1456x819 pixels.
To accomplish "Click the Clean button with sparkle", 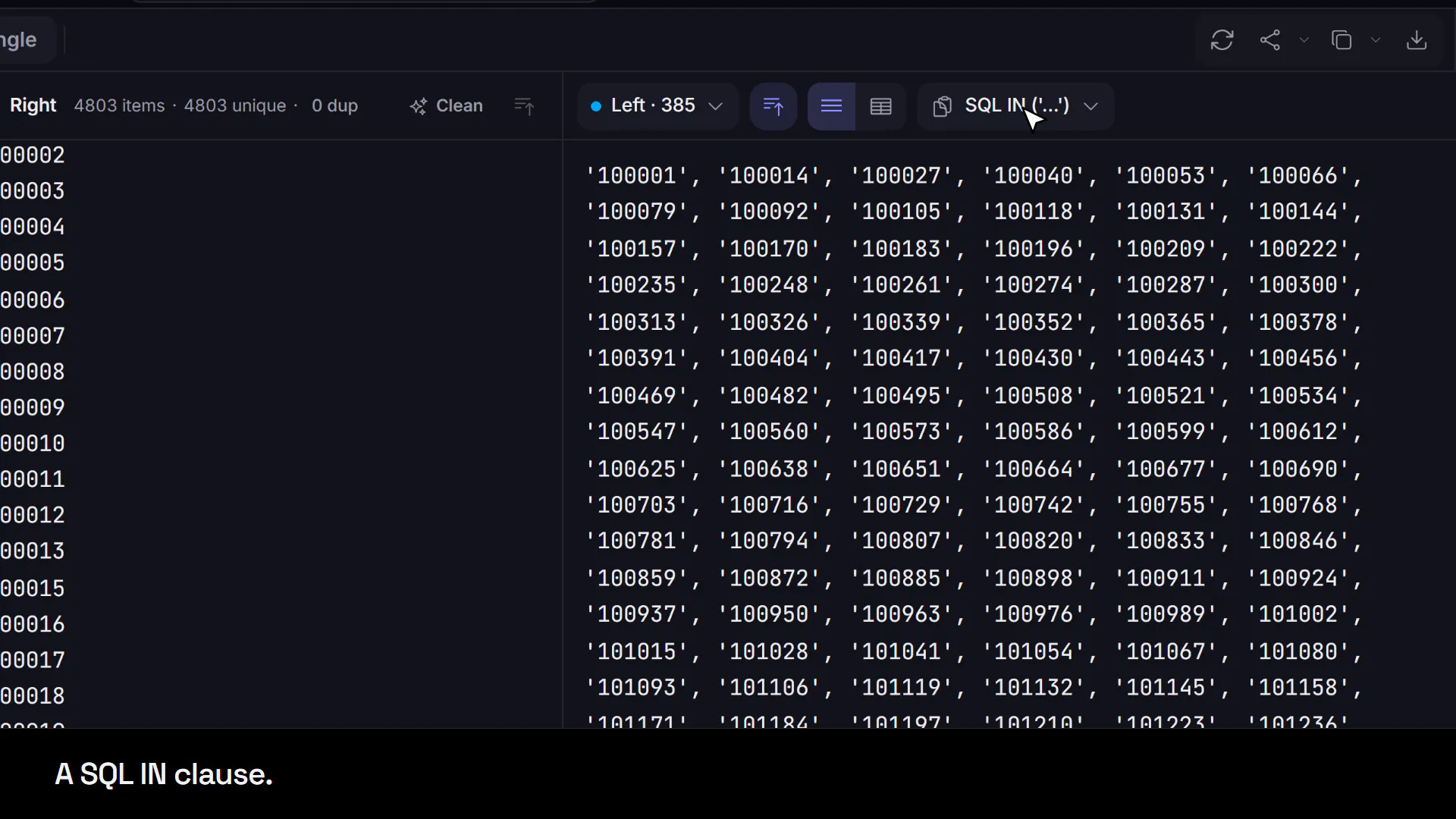I will coord(446,106).
